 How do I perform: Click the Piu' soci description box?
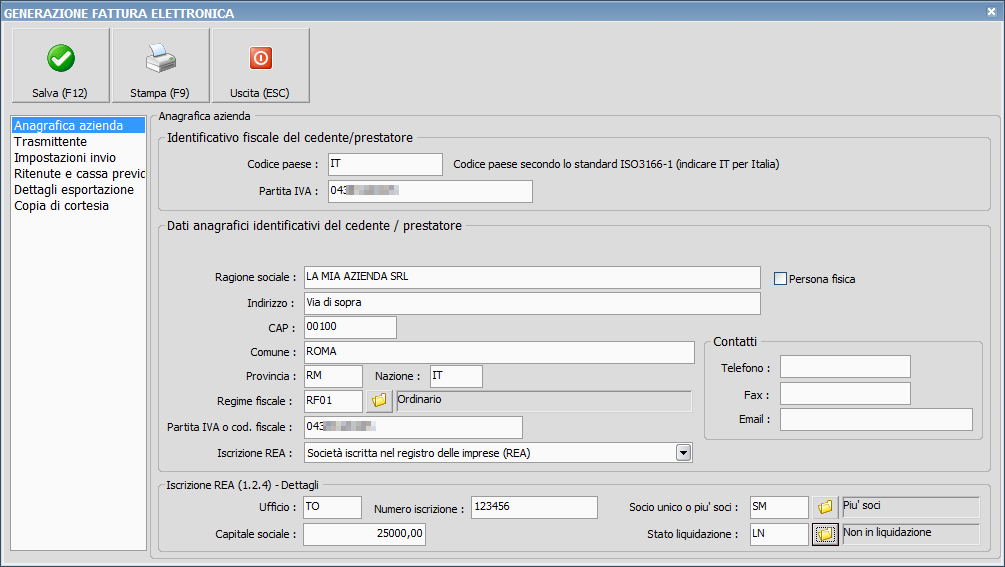click(911, 507)
